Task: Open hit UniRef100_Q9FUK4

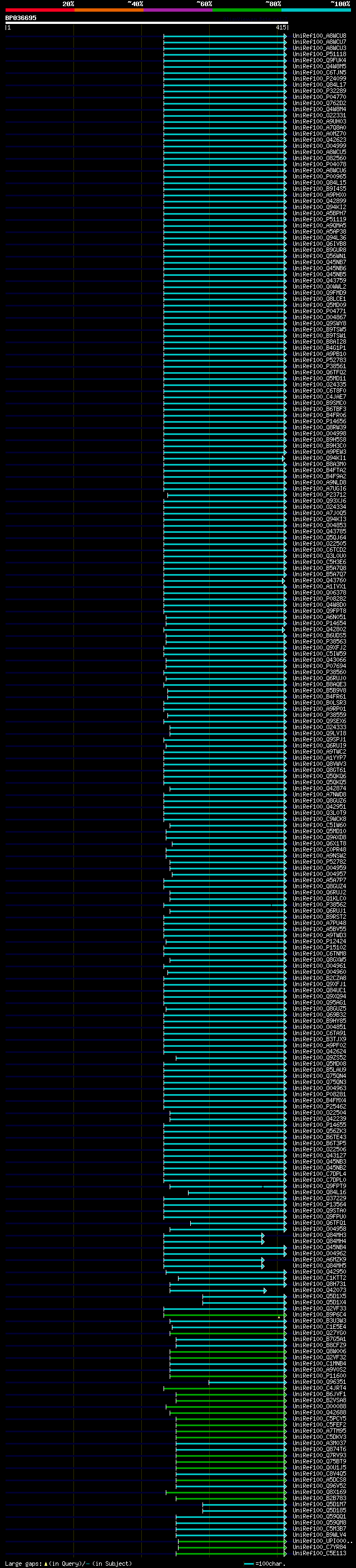Action: 319,60
